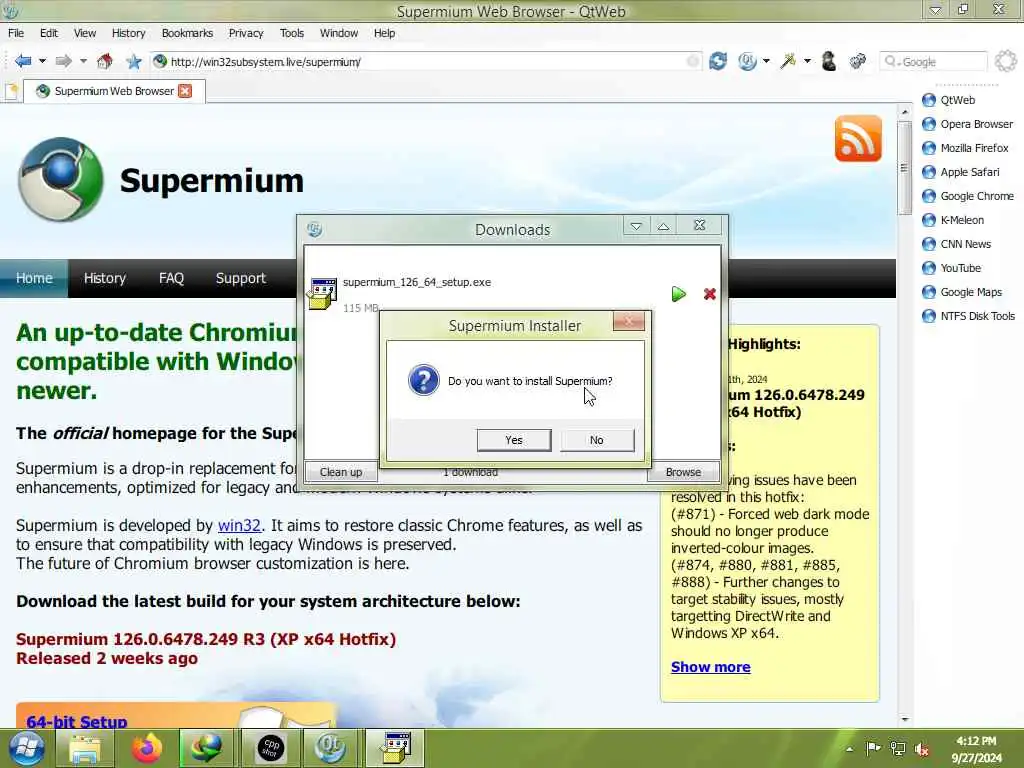Open the magic wand tool icon
The image size is (1024, 768).
click(x=788, y=61)
